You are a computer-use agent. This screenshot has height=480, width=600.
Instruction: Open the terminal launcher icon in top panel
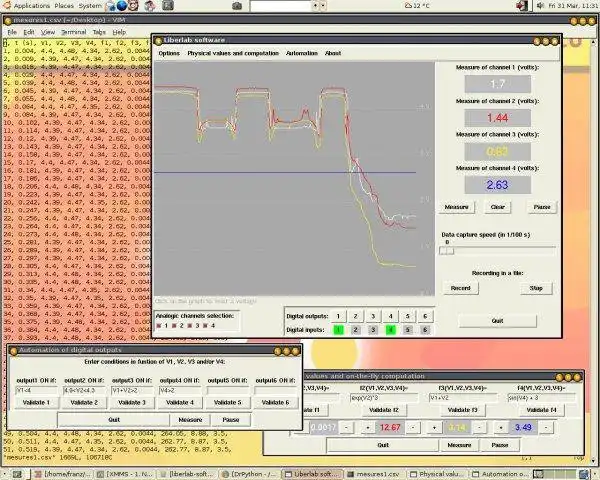click(x=167, y=6)
